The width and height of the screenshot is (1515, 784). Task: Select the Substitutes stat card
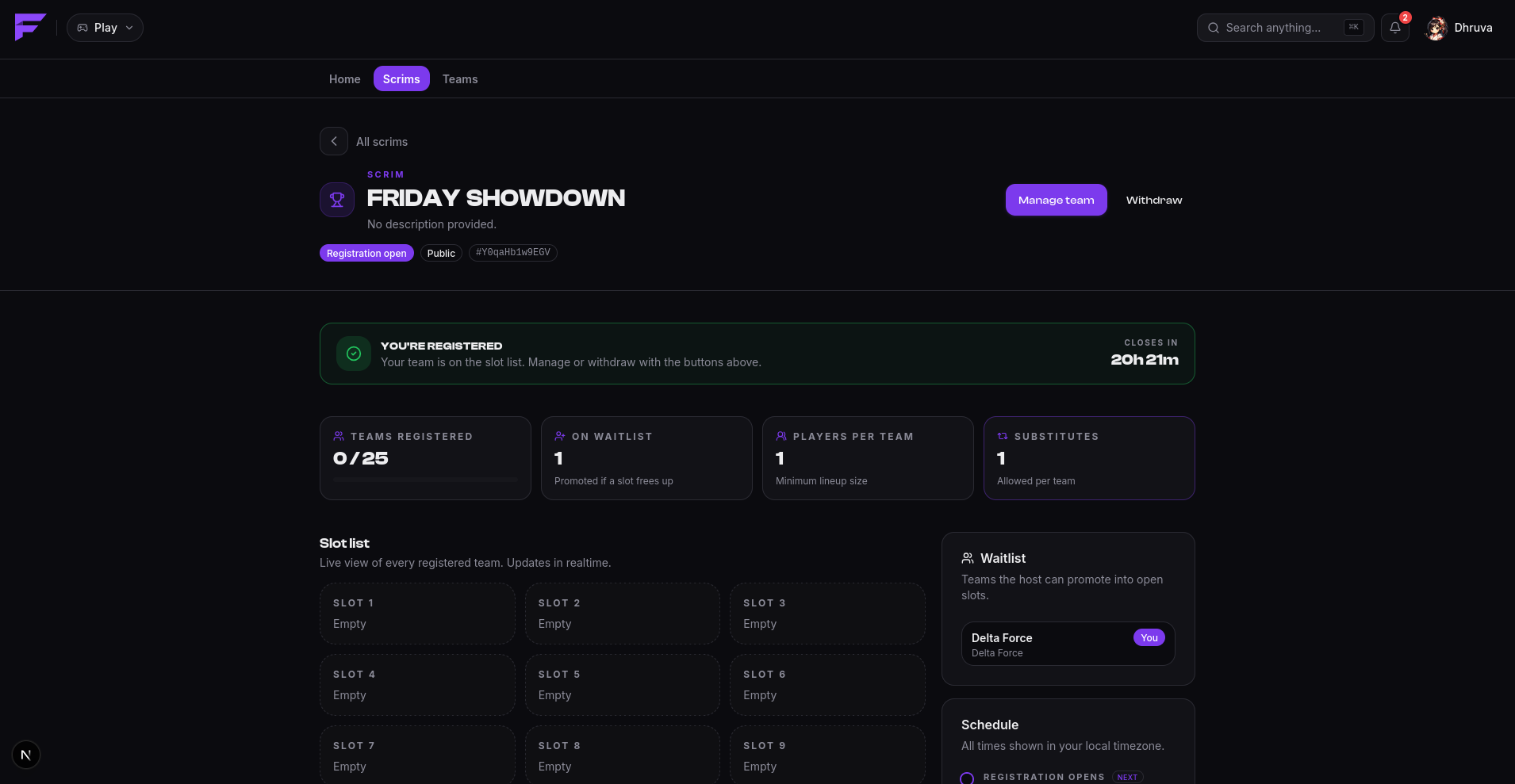point(1089,458)
